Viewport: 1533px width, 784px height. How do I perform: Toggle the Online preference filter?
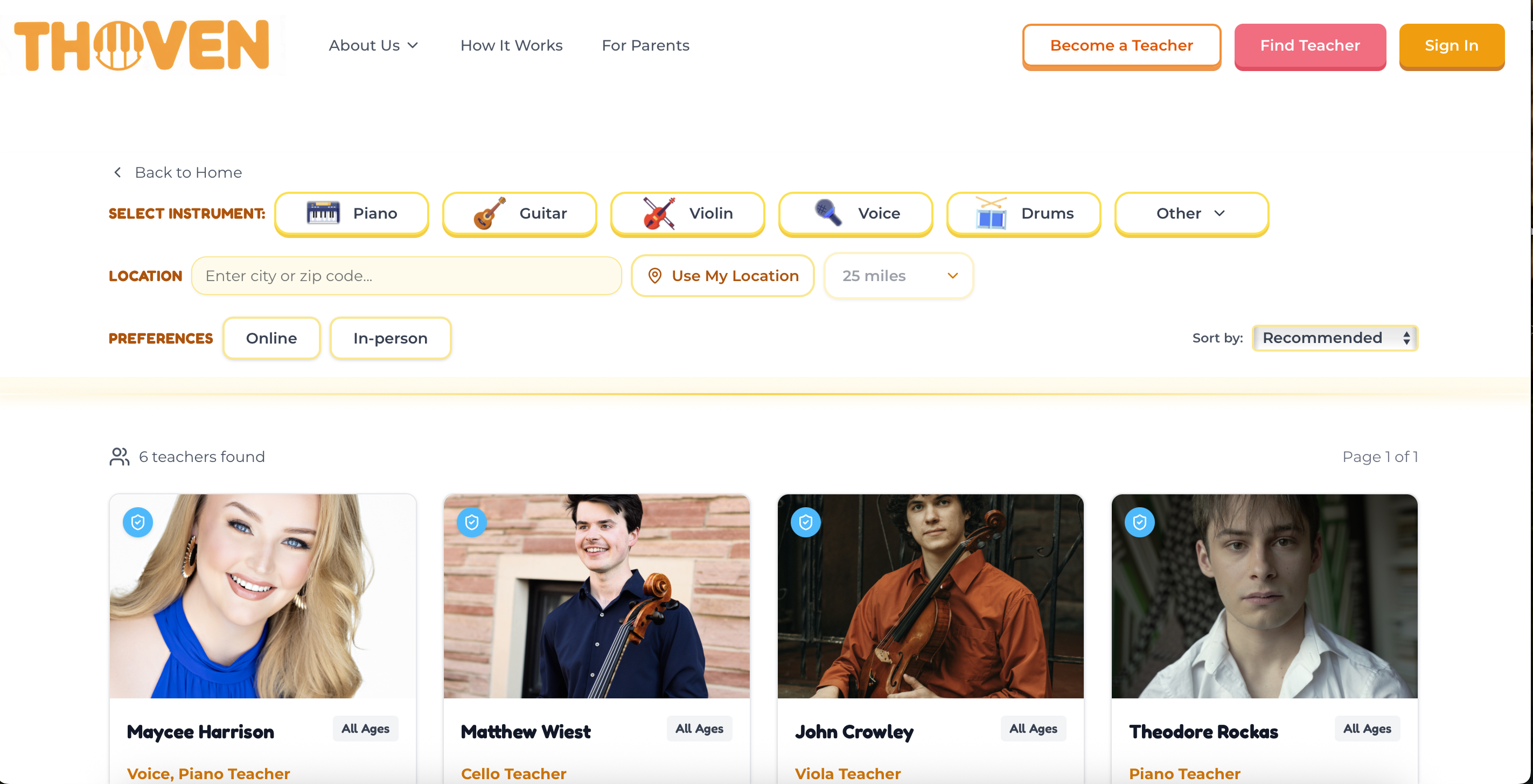click(271, 338)
